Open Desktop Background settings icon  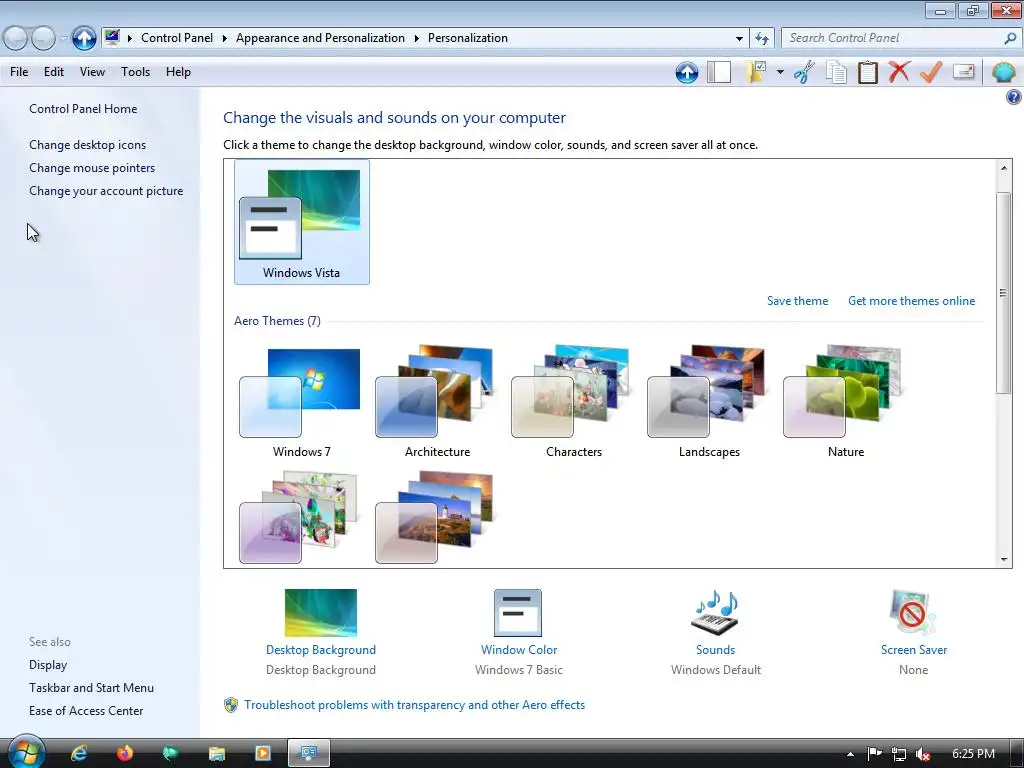pos(321,613)
